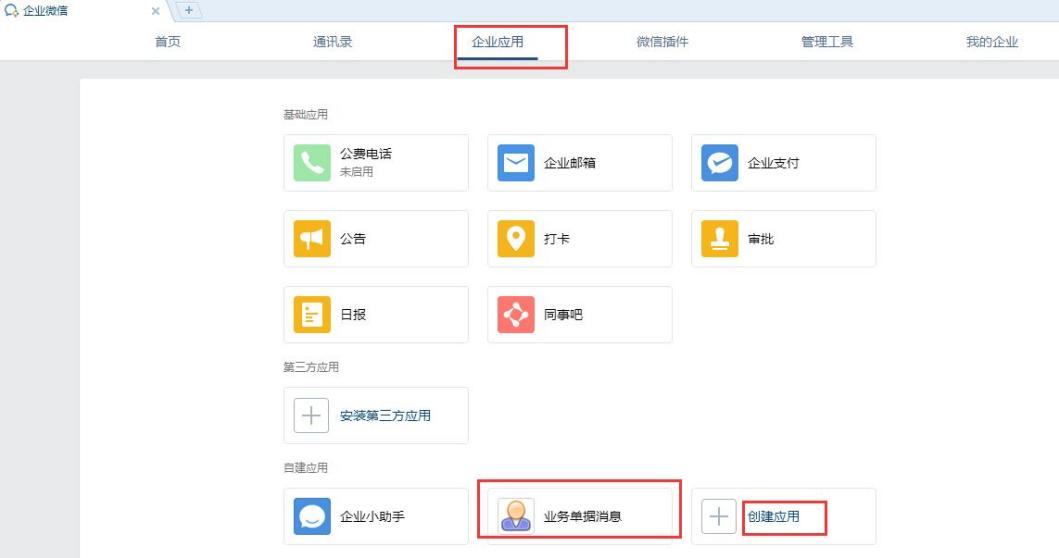The height and width of the screenshot is (558, 1059).
Task: Open a new browser tab with plus button
Action: tap(188, 10)
